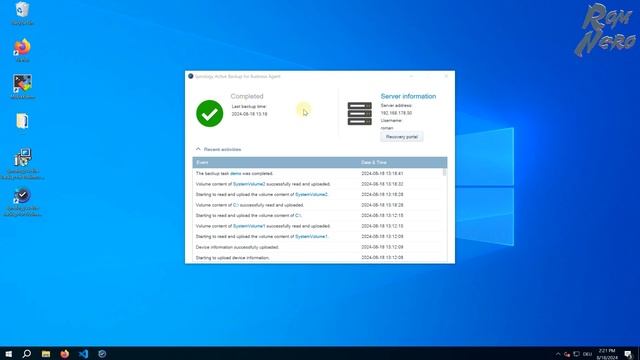Screen dimensions: 640x360
Task: Switch to Firefox in the taskbar
Action: (64, 353)
